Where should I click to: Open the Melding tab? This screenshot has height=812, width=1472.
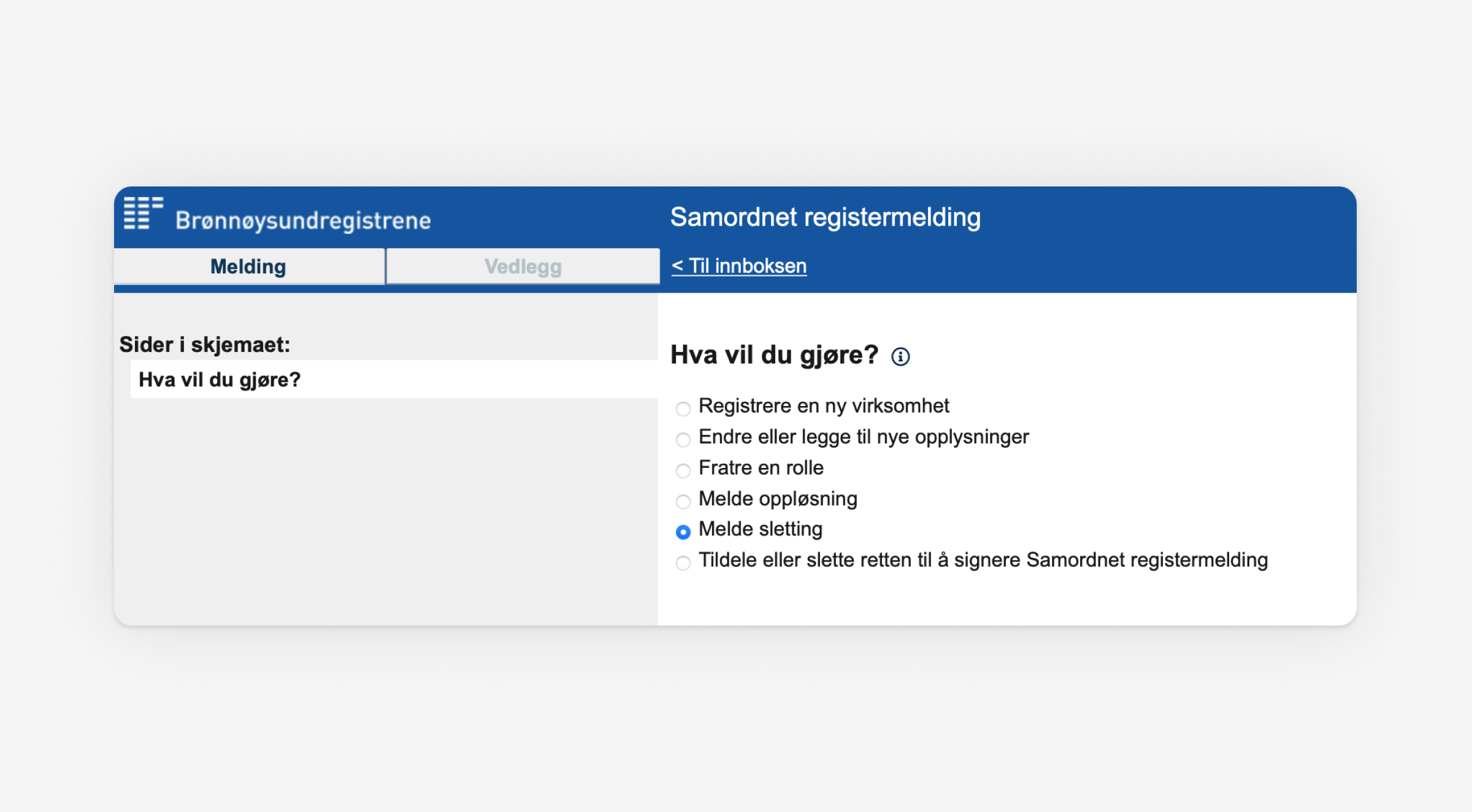click(248, 266)
